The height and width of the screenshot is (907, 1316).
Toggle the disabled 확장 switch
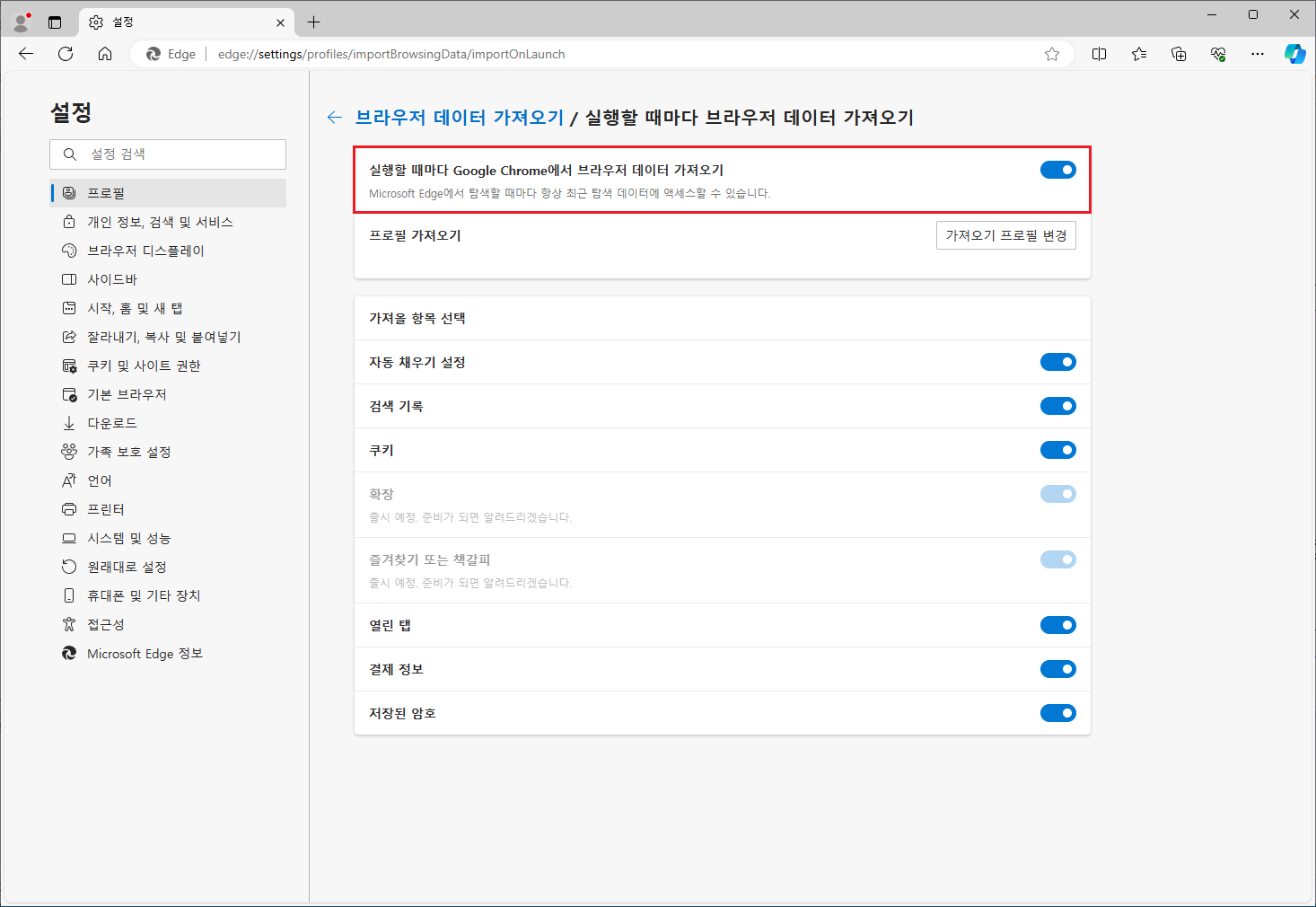coord(1058,494)
